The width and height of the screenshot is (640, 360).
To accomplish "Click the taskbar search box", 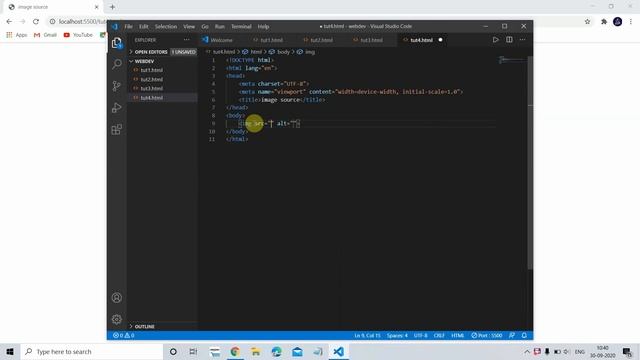I will 92,351.
